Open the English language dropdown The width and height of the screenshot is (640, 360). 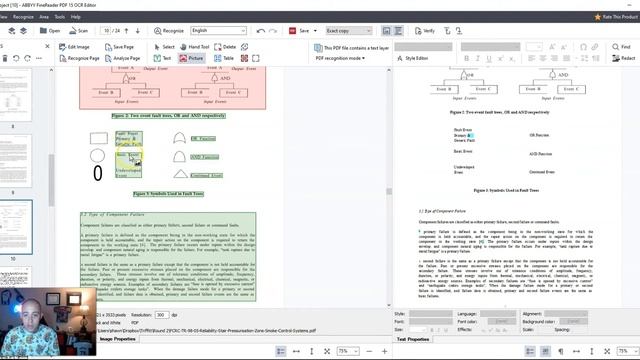(x=218, y=31)
